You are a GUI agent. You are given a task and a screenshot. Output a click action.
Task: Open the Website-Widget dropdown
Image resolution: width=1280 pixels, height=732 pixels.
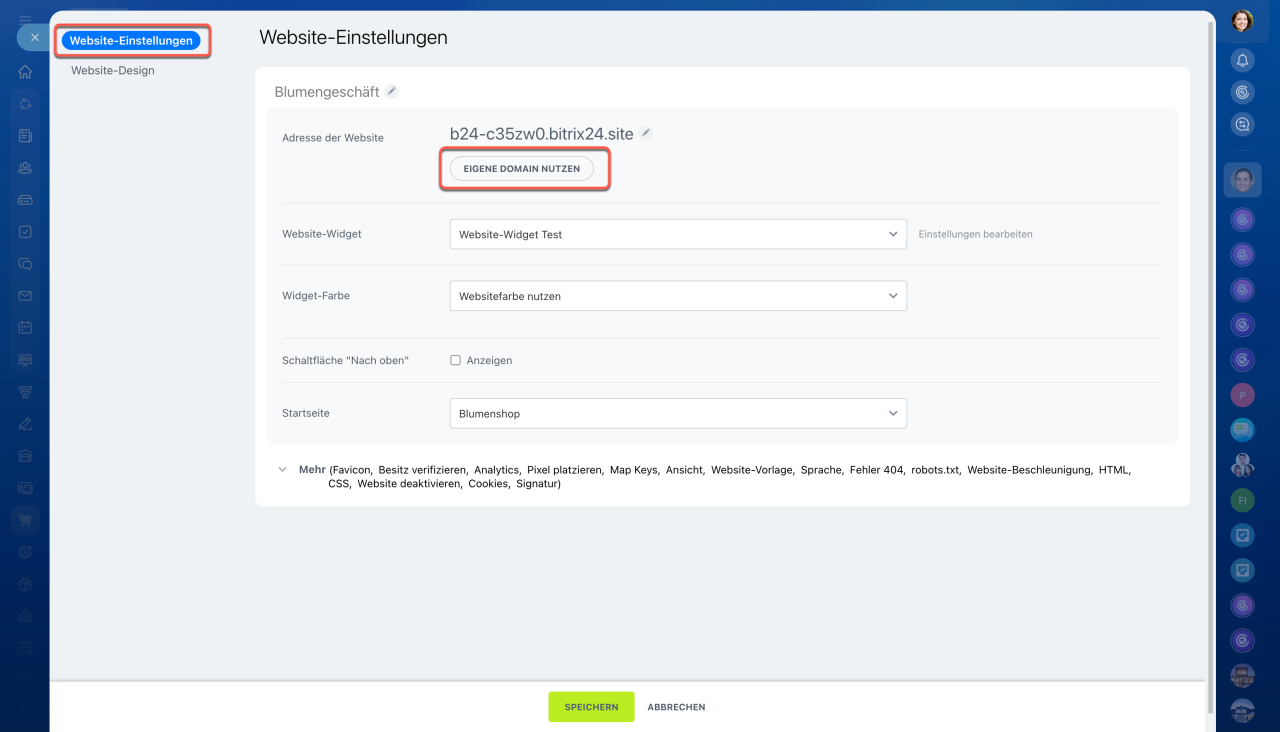tap(678, 234)
